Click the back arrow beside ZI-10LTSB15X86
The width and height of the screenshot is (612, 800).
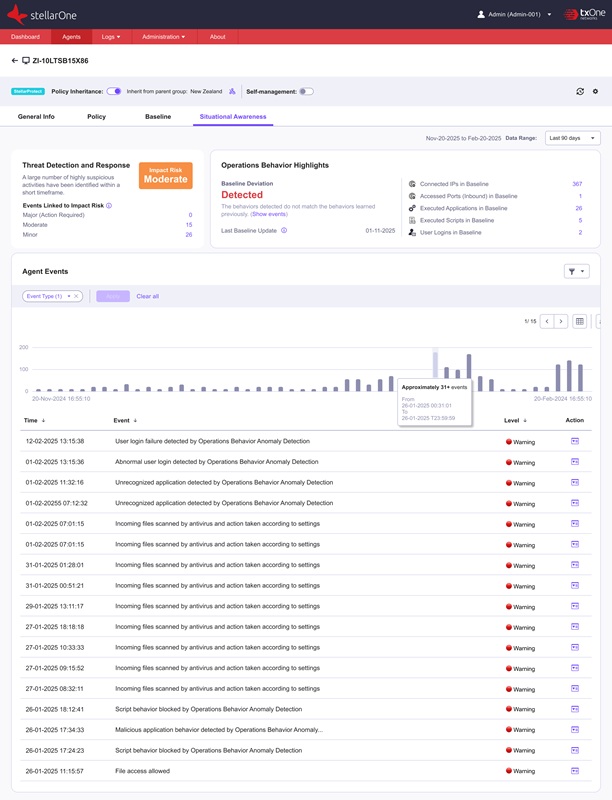pyautogui.click(x=15, y=61)
